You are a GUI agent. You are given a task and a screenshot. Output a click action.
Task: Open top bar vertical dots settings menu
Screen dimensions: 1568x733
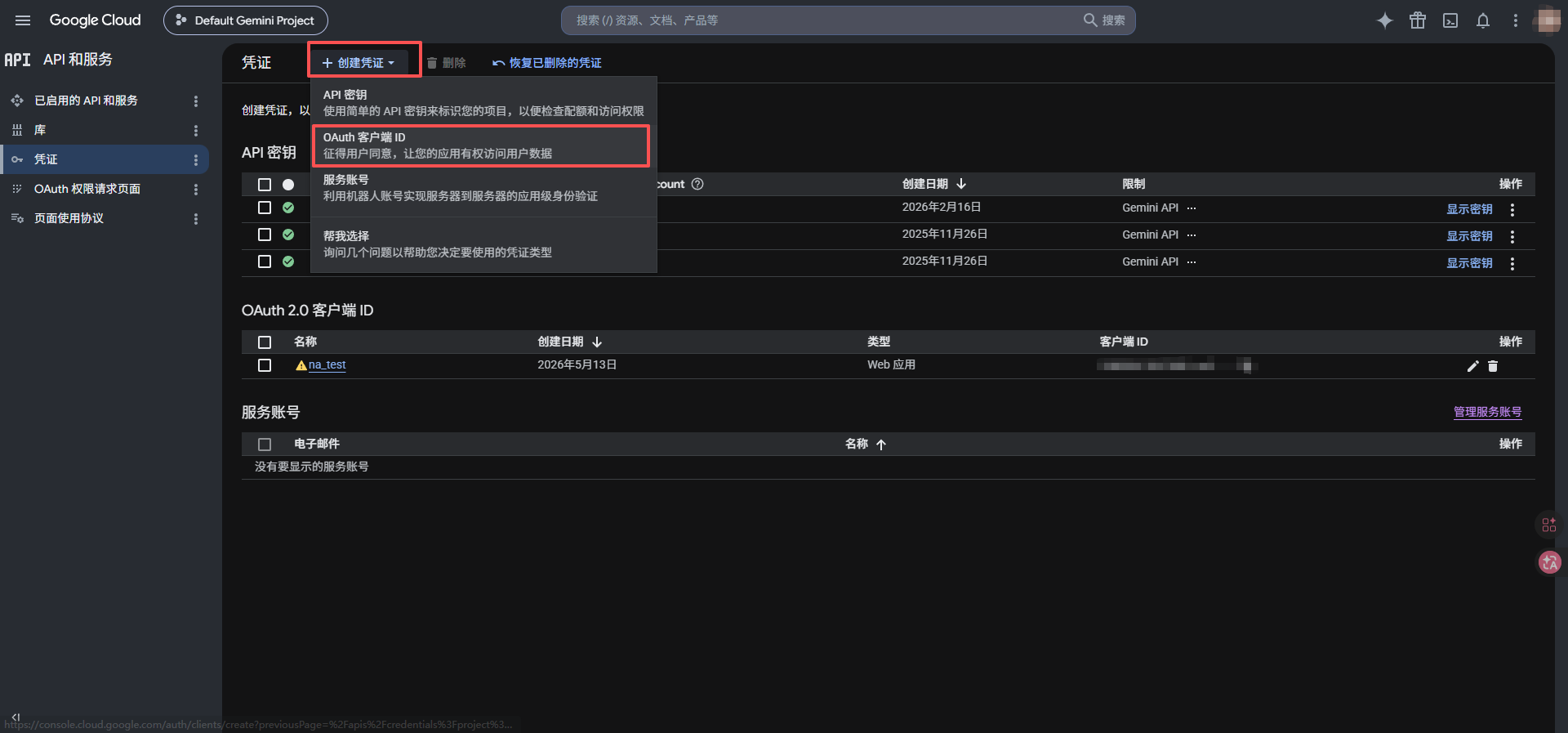(1516, 20)
